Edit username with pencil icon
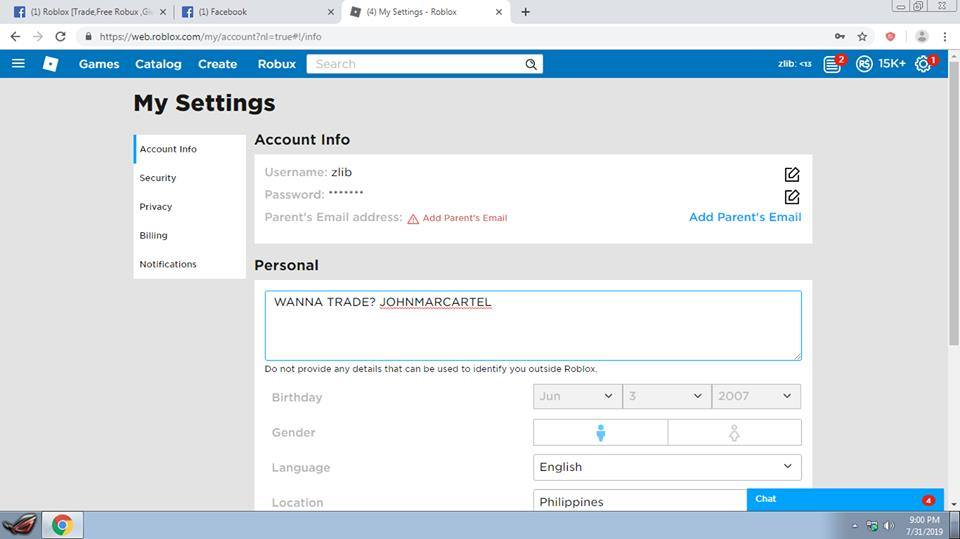The height and width of the screenshot is (539, 960). (x=792, y=175)
